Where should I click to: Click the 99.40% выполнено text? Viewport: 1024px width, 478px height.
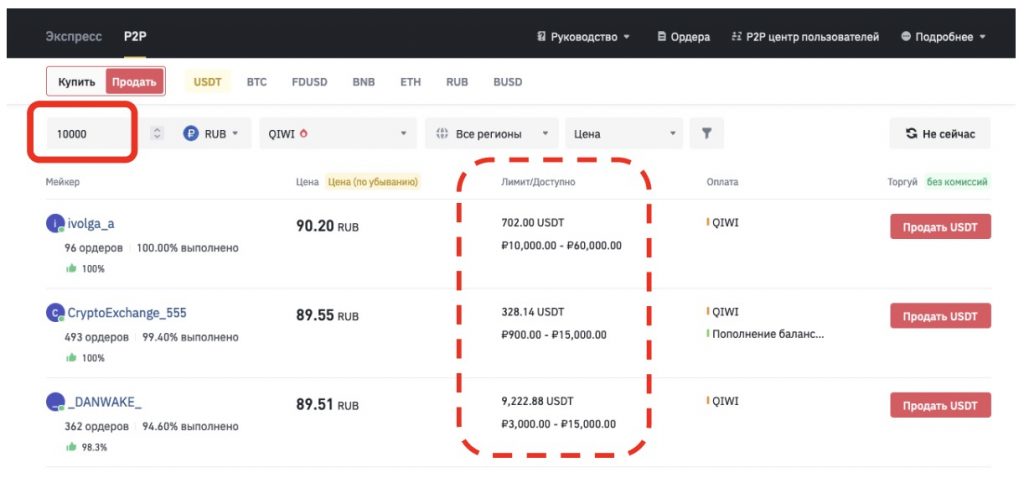tap(191, 338)
